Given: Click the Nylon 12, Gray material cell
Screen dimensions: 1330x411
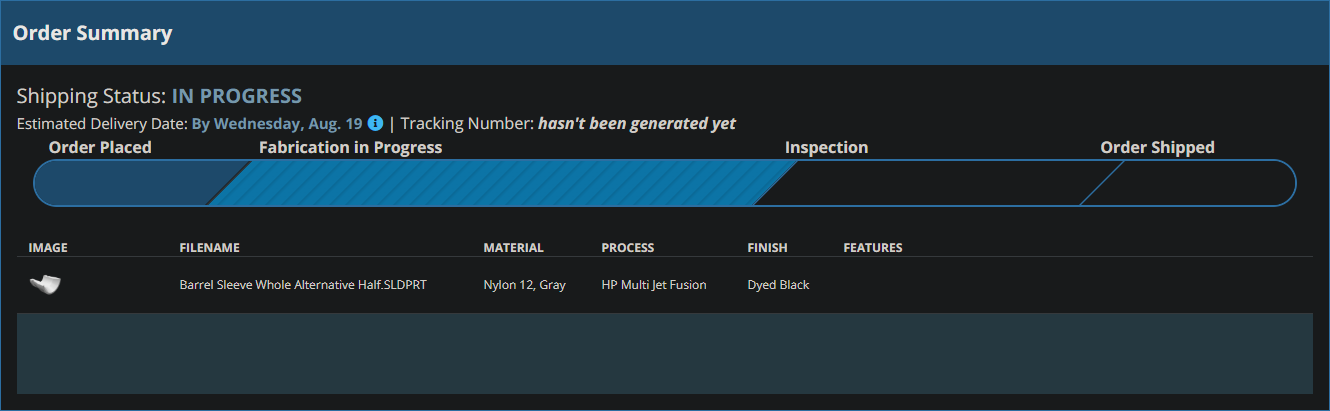Looking at the screenshot, I should coord(525,285).
